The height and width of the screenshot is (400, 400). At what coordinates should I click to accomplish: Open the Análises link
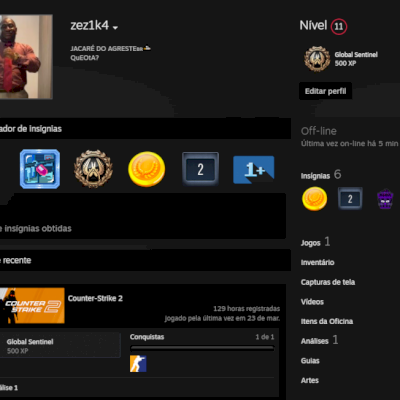point(319,340)
